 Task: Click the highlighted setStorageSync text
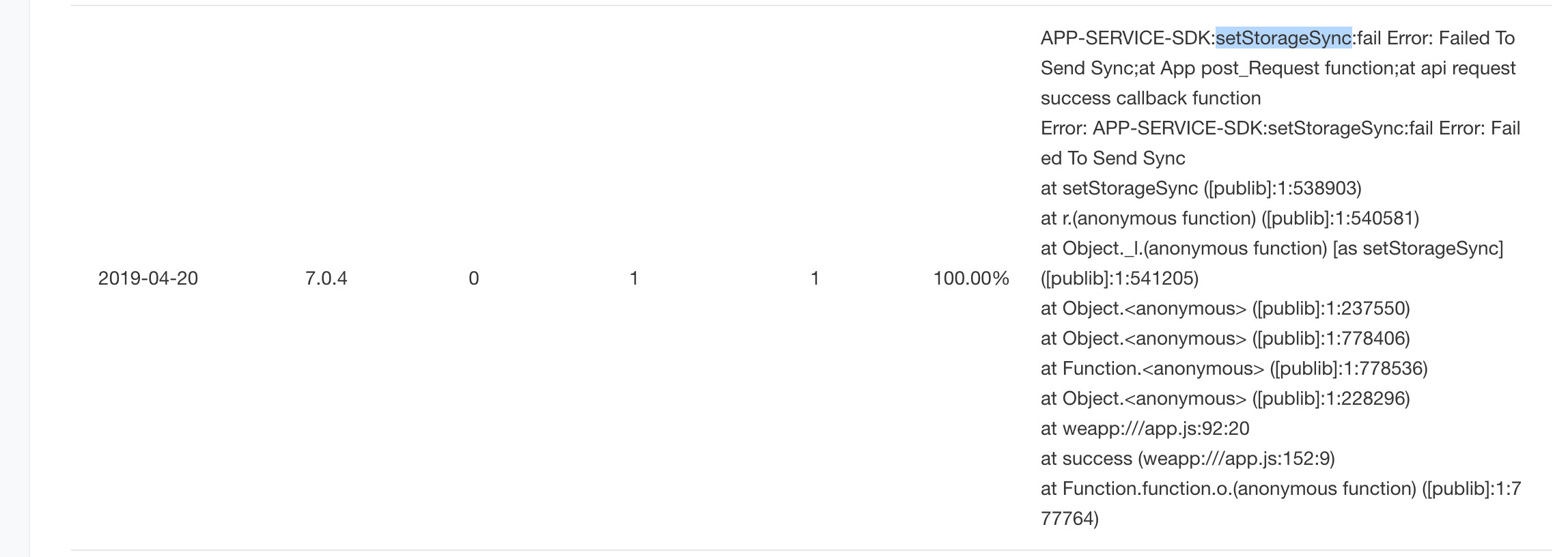tap(1283, 38)
